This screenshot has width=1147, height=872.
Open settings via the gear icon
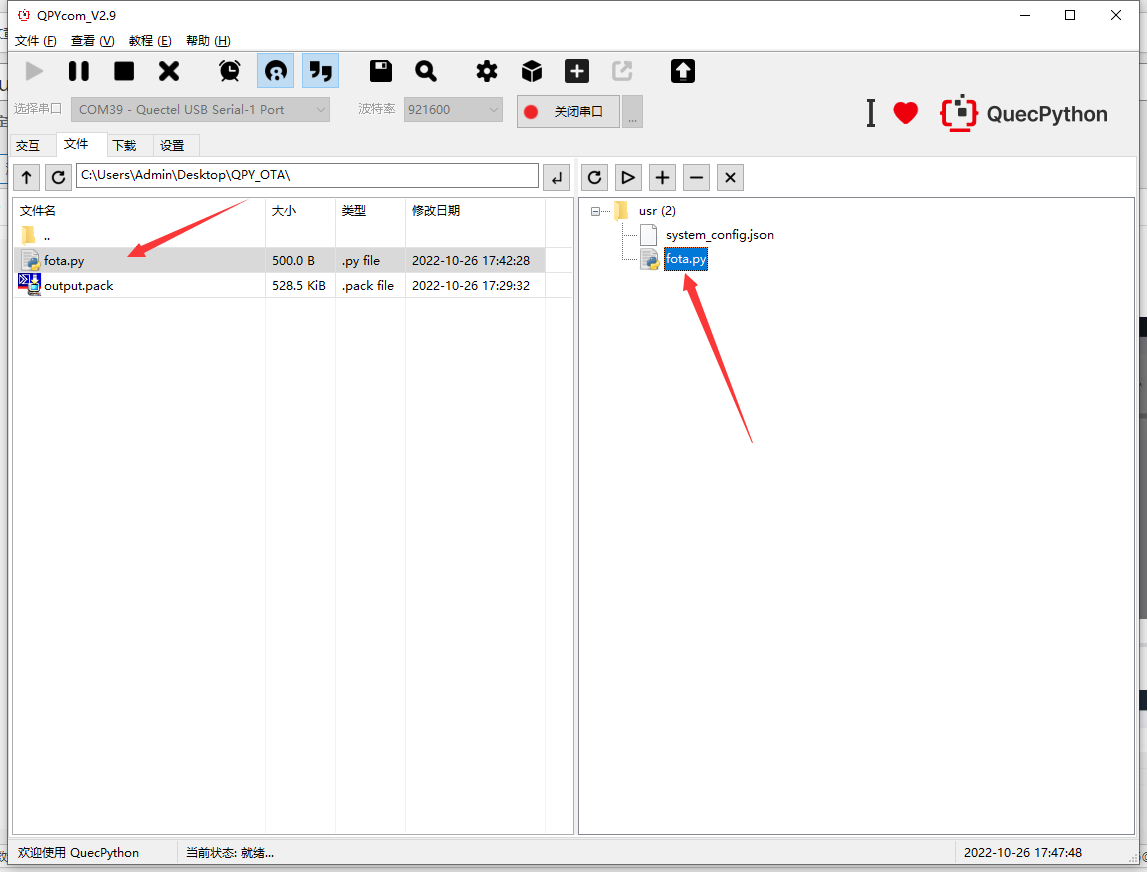click(x=487, y=71)
